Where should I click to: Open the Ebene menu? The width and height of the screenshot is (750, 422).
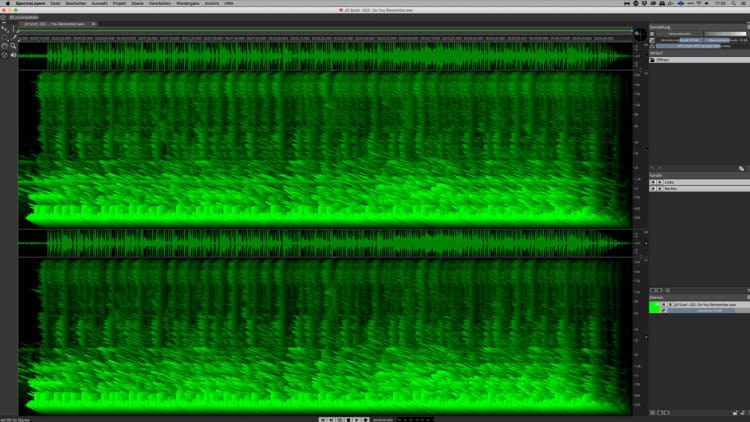point(137,3)
